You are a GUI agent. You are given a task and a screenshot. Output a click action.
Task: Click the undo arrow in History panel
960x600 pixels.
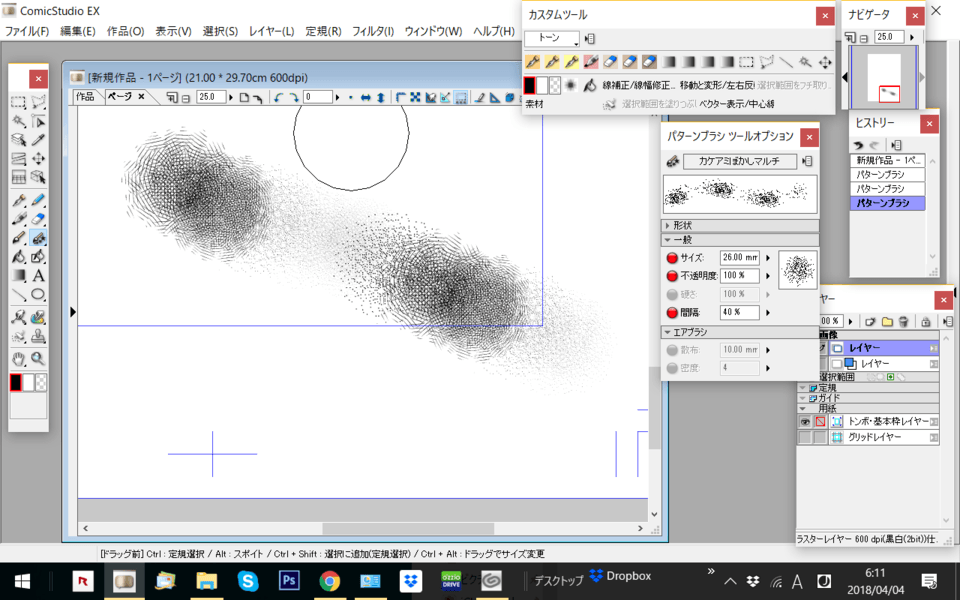(858, 145)
